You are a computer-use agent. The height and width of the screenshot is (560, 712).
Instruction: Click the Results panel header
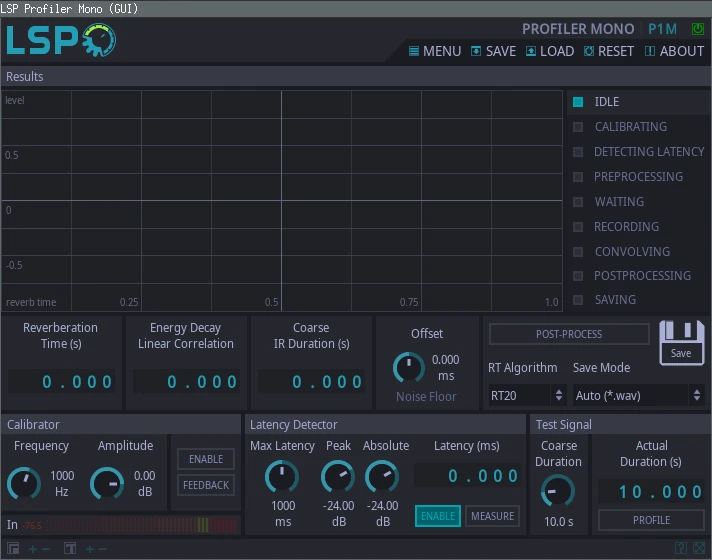point(356,76)
